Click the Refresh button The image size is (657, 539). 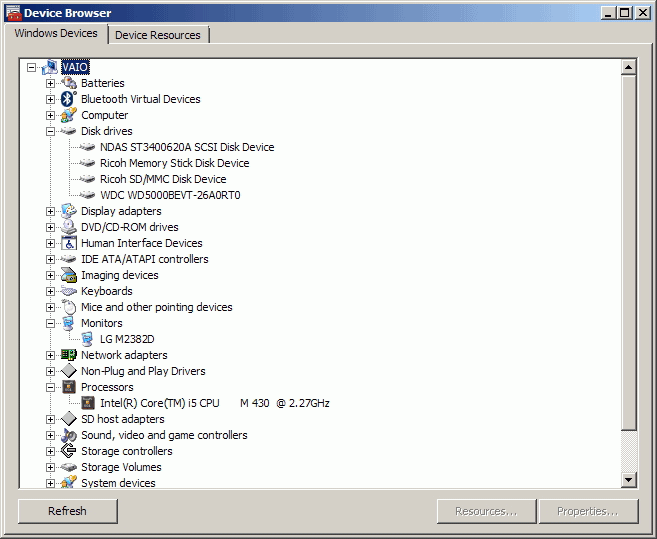67,511
